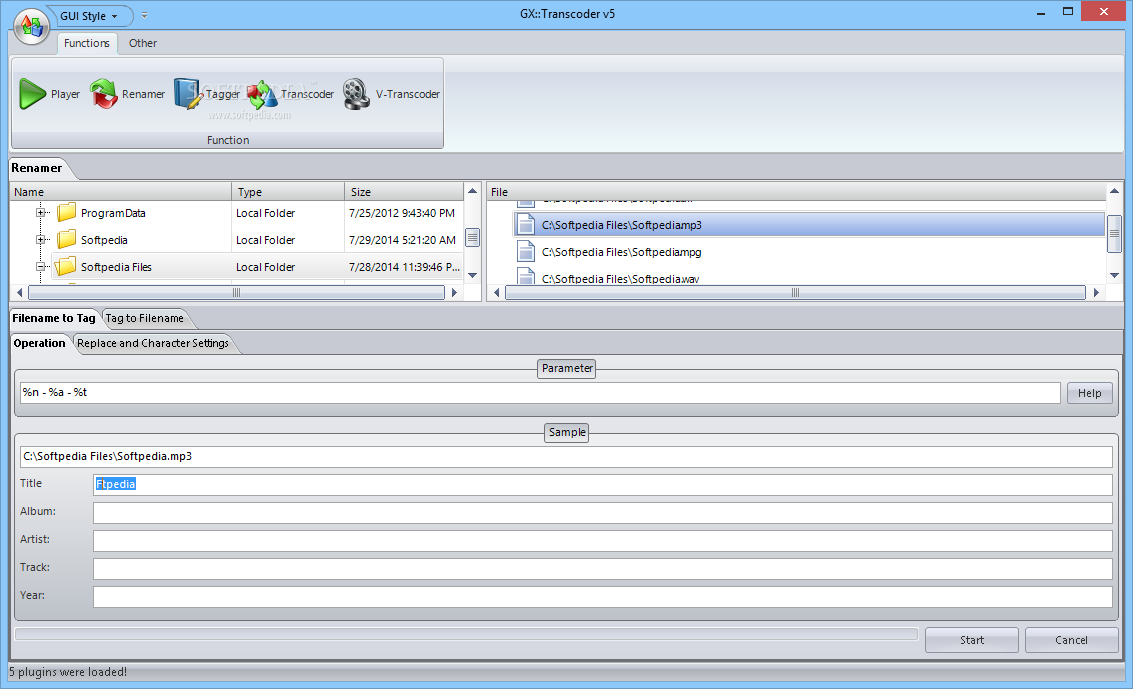Image resolution: width=1133 pixels, height=689 pixels.
Task: Expand the Softpedia folder node
Action: click(x=41, y=240)
